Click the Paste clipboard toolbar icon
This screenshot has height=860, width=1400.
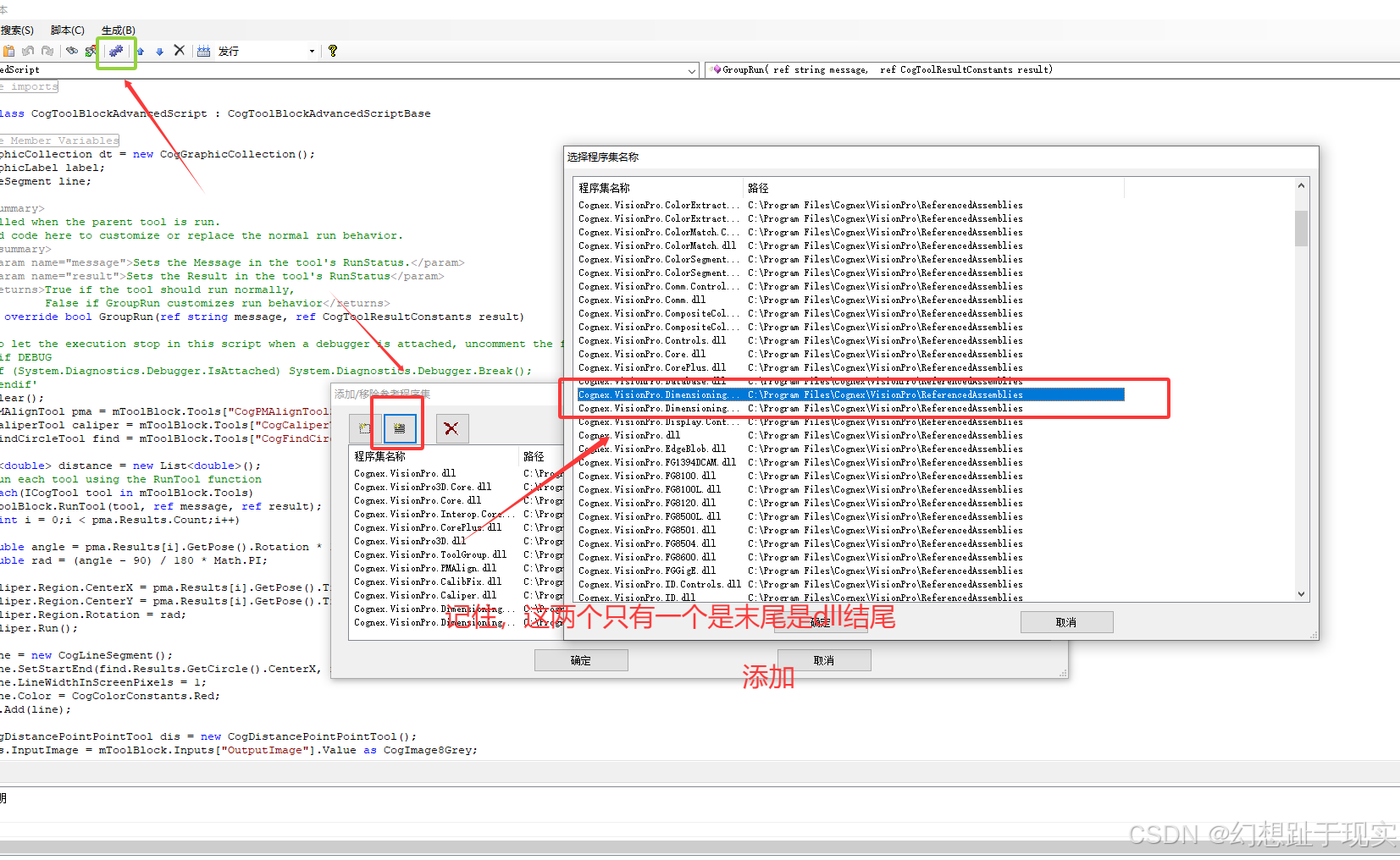(8, 51)
